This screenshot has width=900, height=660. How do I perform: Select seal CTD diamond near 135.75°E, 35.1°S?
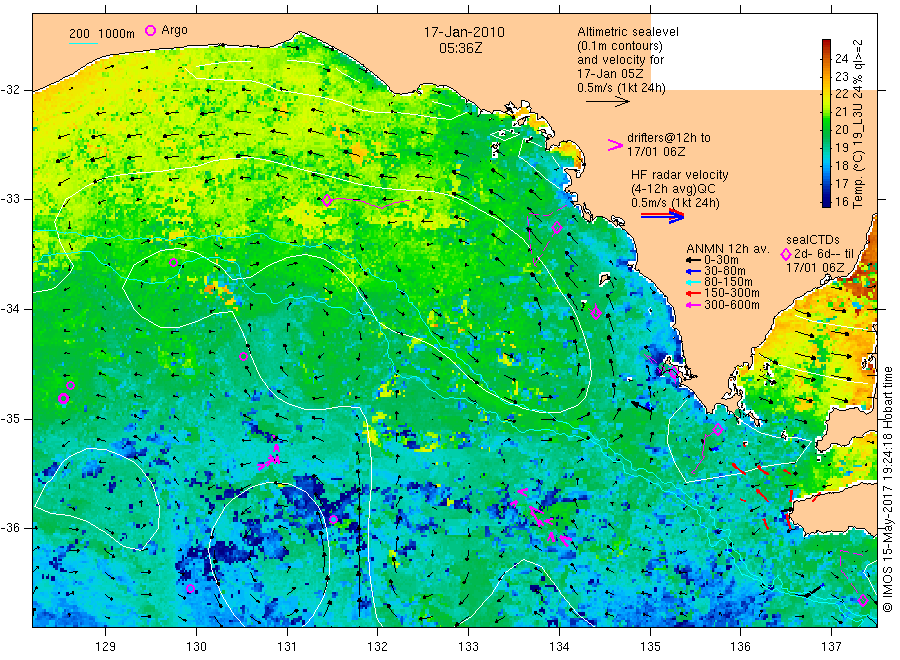718,429
